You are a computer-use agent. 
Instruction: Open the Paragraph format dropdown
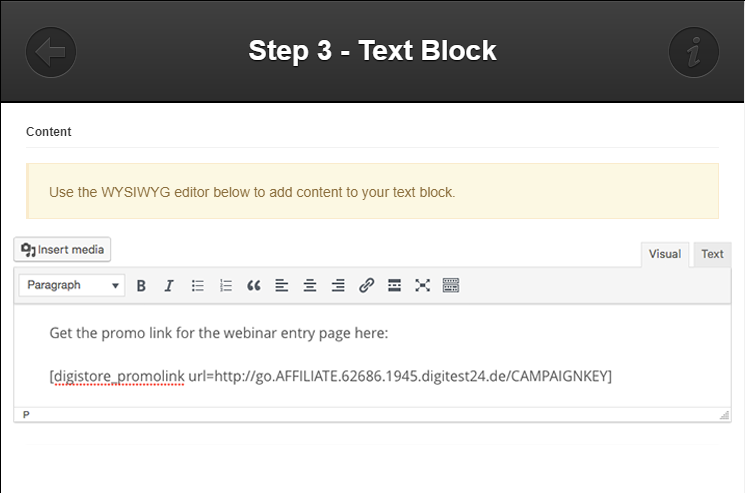73,286
